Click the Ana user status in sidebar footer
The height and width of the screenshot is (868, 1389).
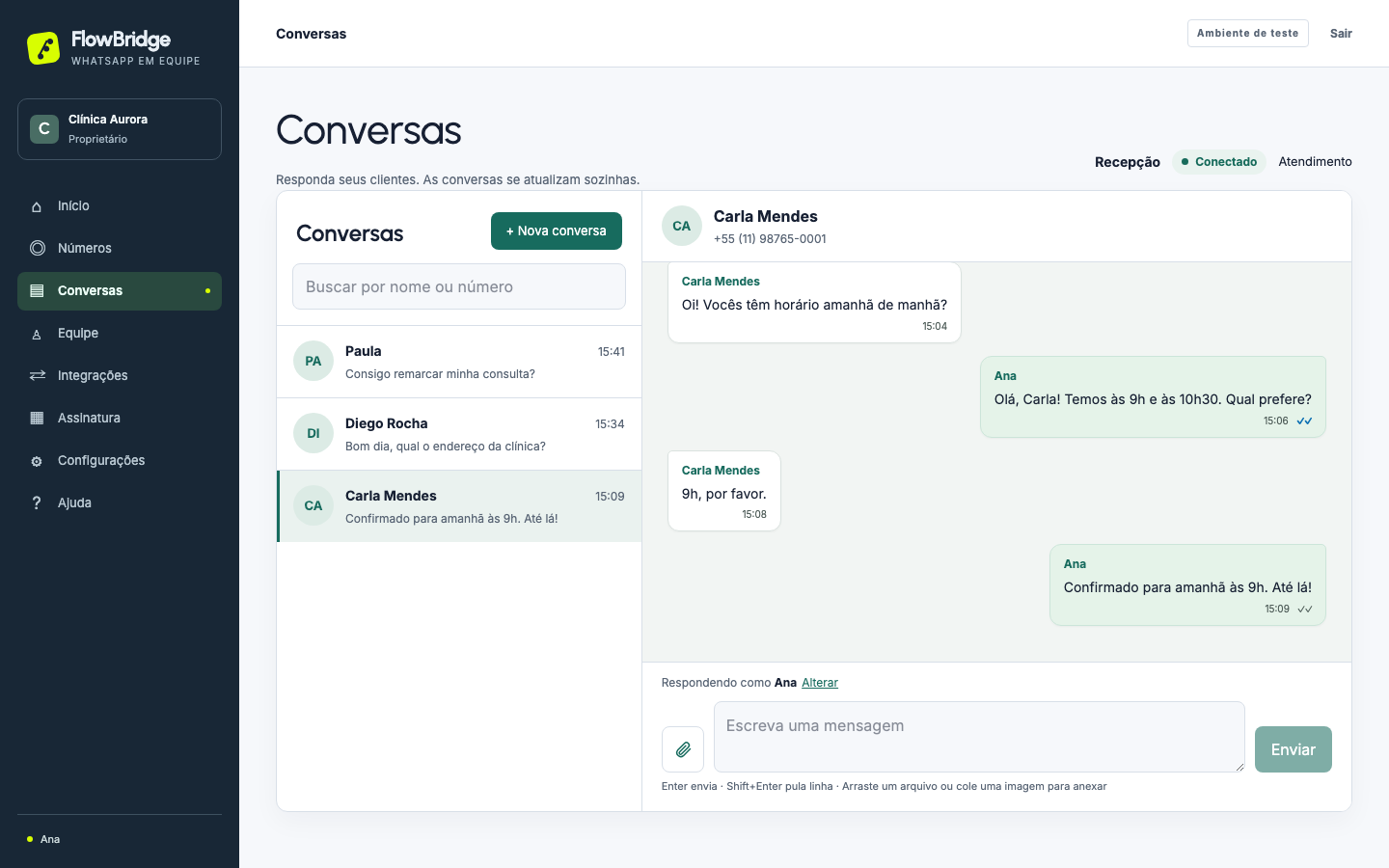tap(43, 839)
